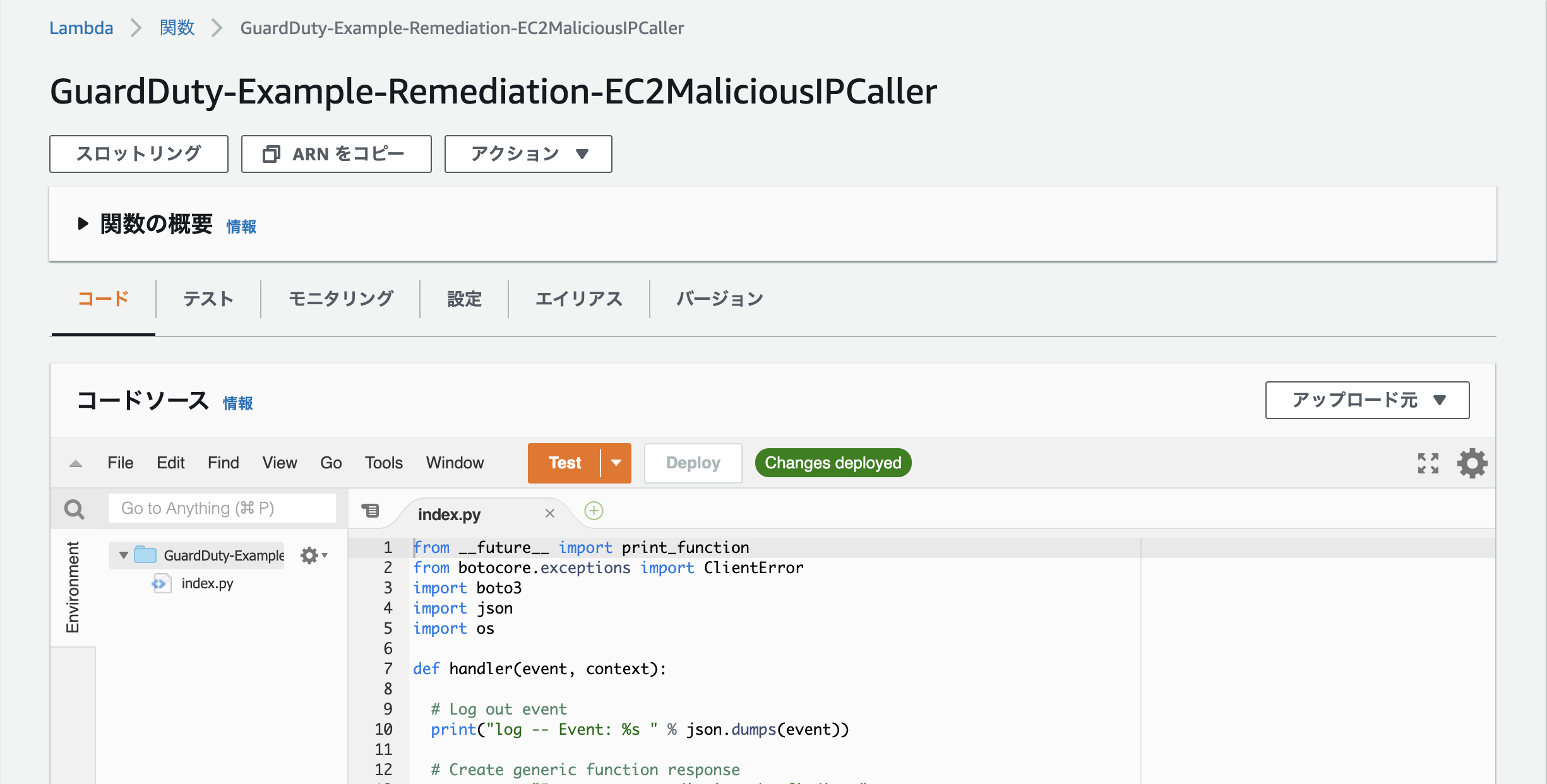Click the 'import boto3' code line
The image size is (1547, 784).
pyautogui.click(x=467, y=588)
